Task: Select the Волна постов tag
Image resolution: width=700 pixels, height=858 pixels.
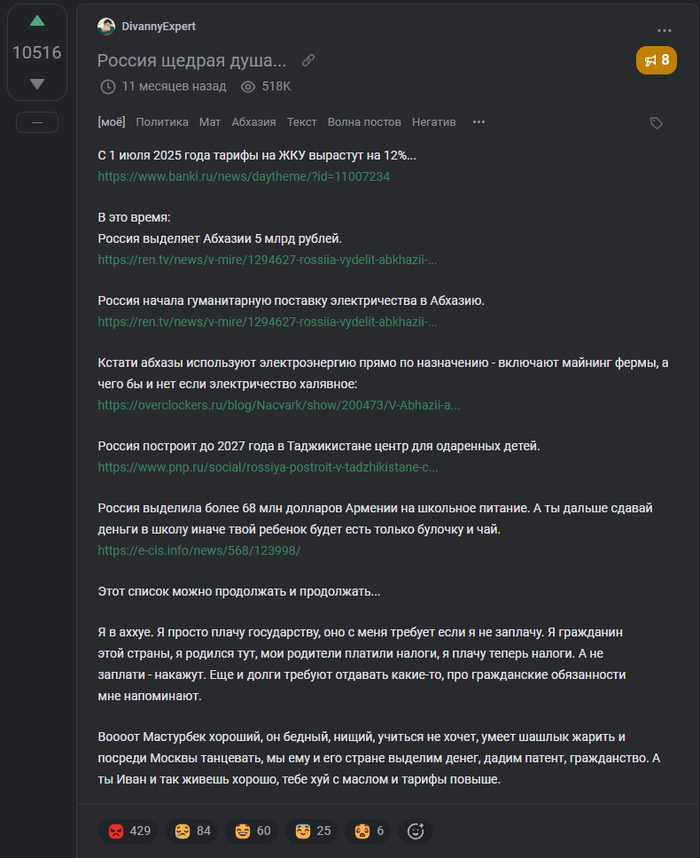Action: (364, 122)
